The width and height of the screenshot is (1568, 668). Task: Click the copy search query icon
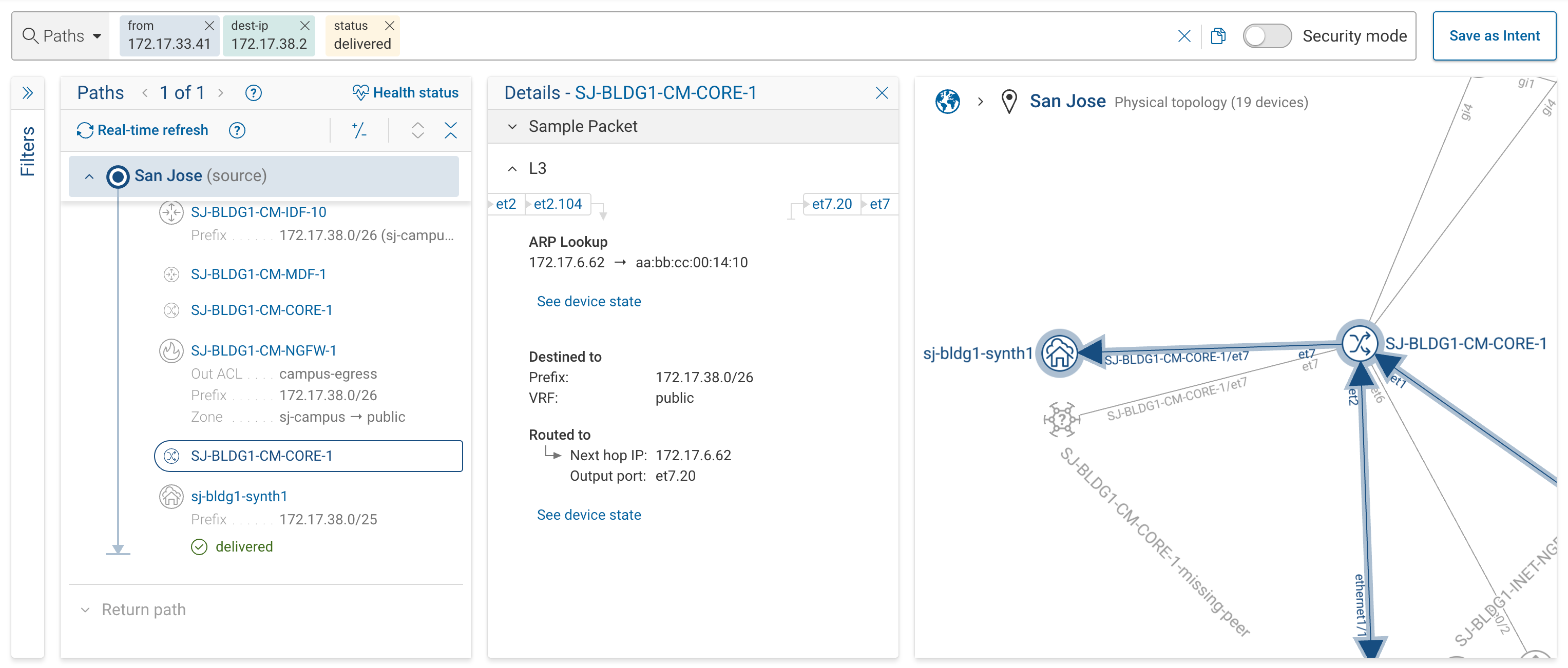[1218, 36]
